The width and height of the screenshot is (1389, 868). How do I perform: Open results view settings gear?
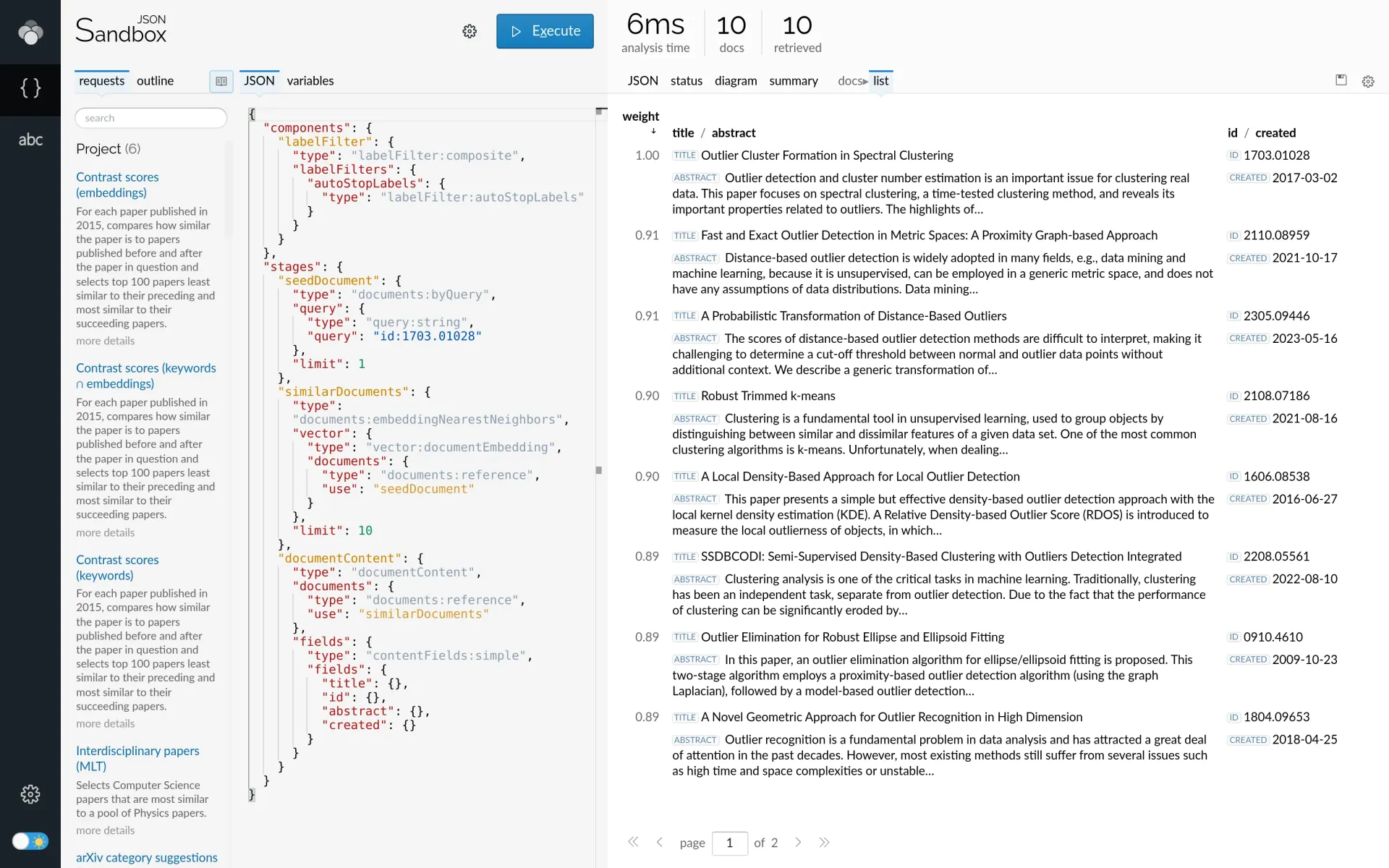1367,81
